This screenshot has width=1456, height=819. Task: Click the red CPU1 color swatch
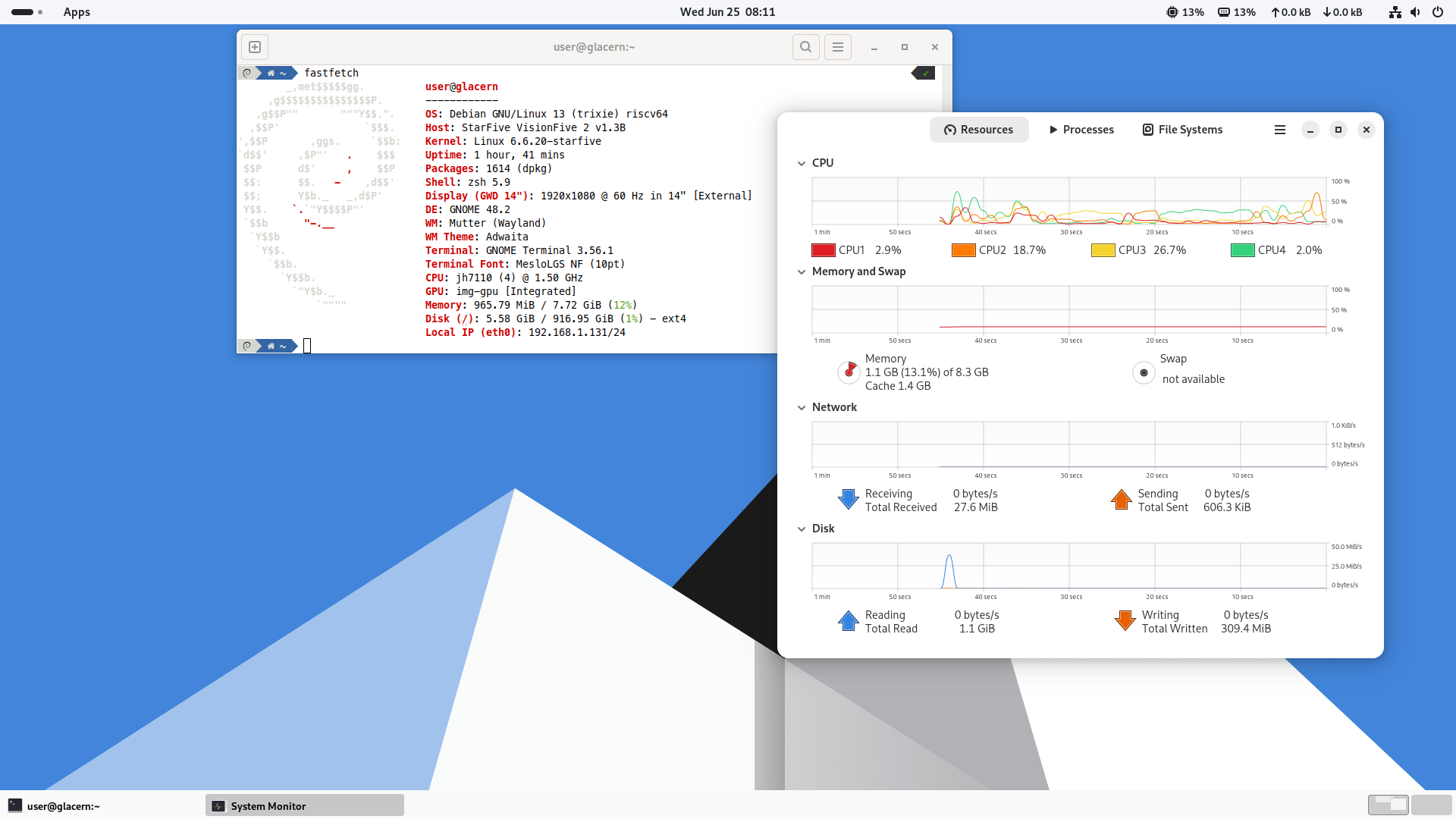(x=823, y=250)
